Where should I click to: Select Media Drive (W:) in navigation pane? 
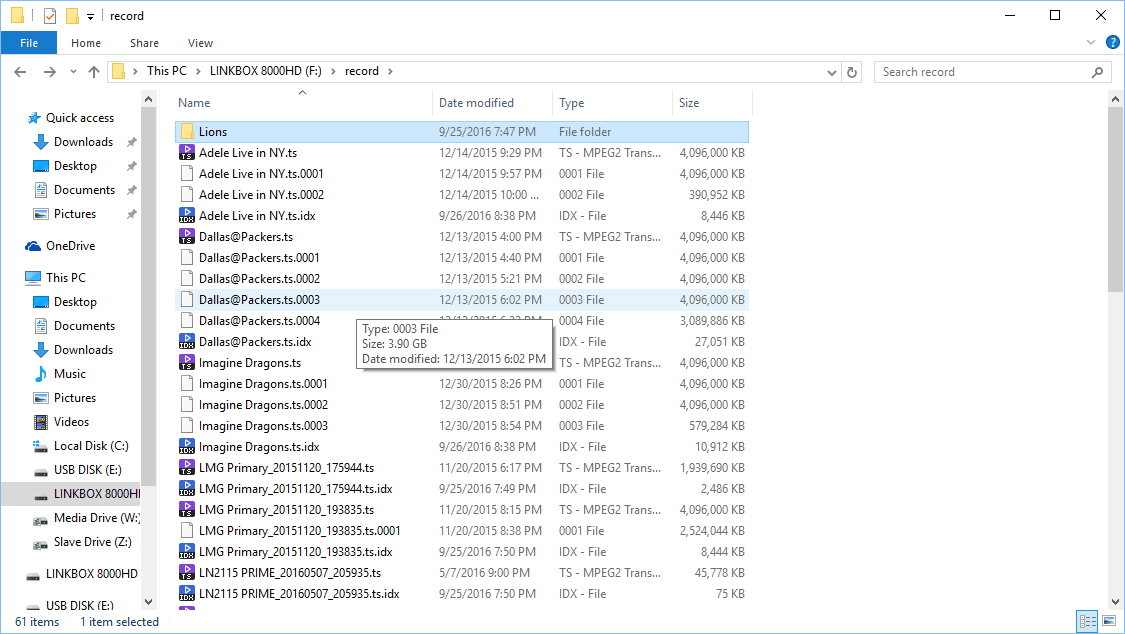tap(97, 518)
